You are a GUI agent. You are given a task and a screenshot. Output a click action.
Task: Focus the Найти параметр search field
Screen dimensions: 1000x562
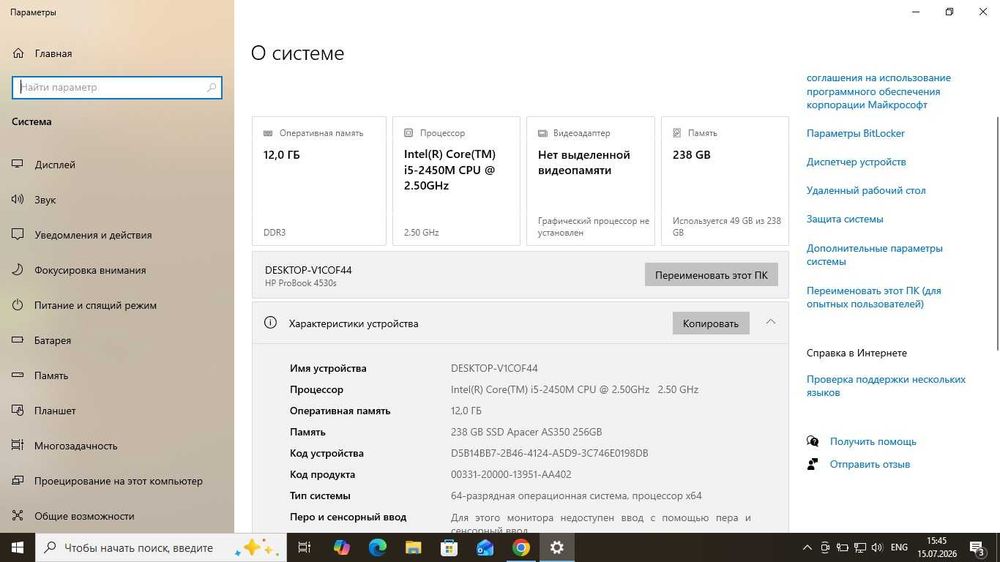pyautogui.click(x=117, y=87)
